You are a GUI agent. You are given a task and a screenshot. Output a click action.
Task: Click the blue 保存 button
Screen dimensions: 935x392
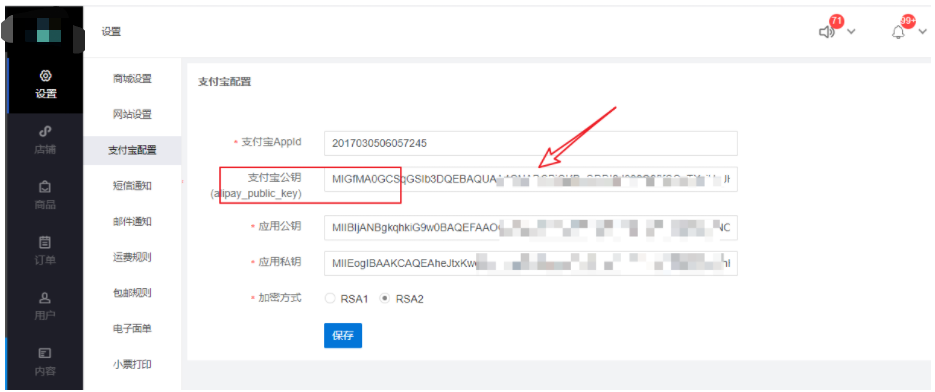point(343,335)
